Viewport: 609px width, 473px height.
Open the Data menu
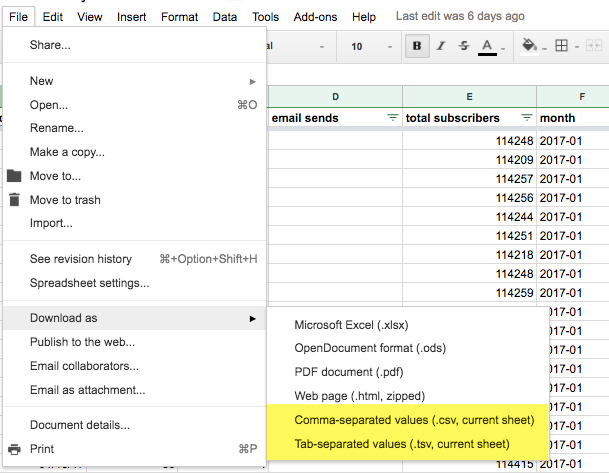pyautogui.click(x=225, y=17)
